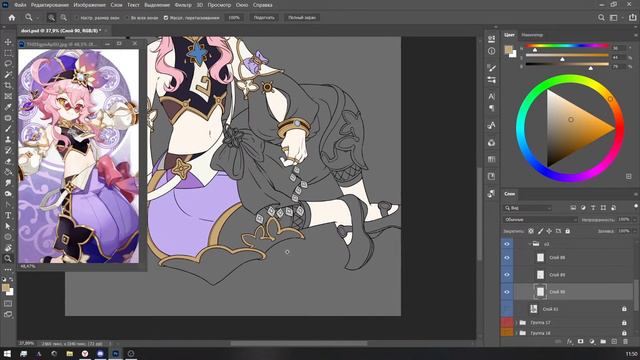Select the Type tool
Screen dimensions: 640x360
[8, 215]
